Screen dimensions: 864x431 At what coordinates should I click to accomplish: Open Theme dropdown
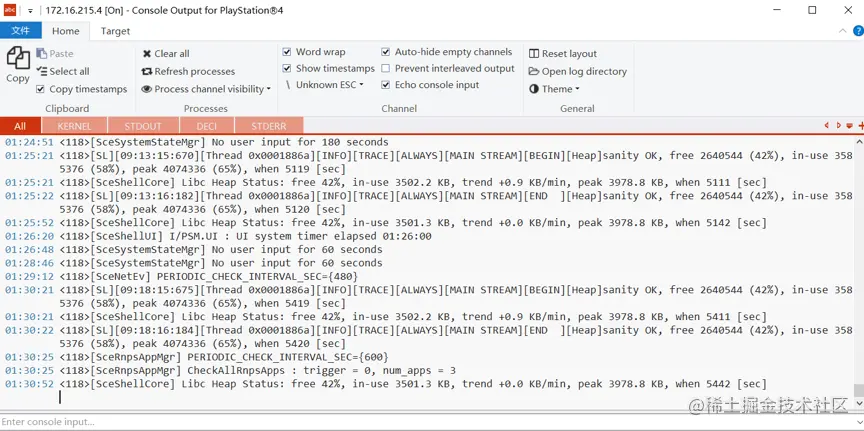point(554,89)
